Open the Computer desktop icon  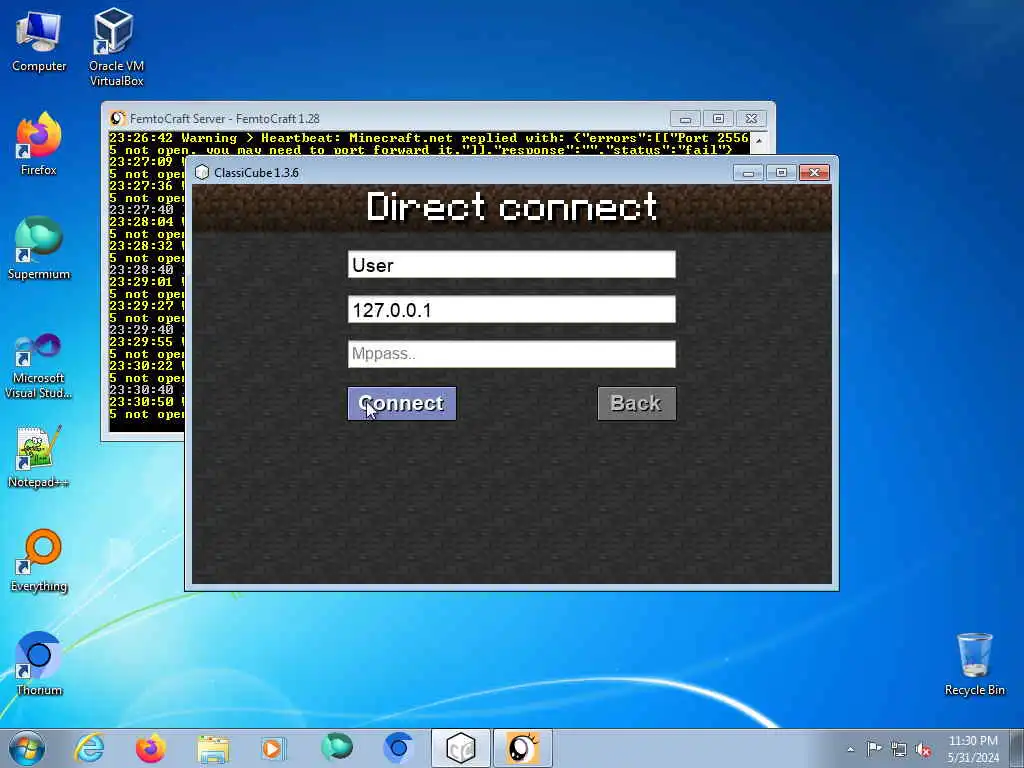(x=39, y=41)
